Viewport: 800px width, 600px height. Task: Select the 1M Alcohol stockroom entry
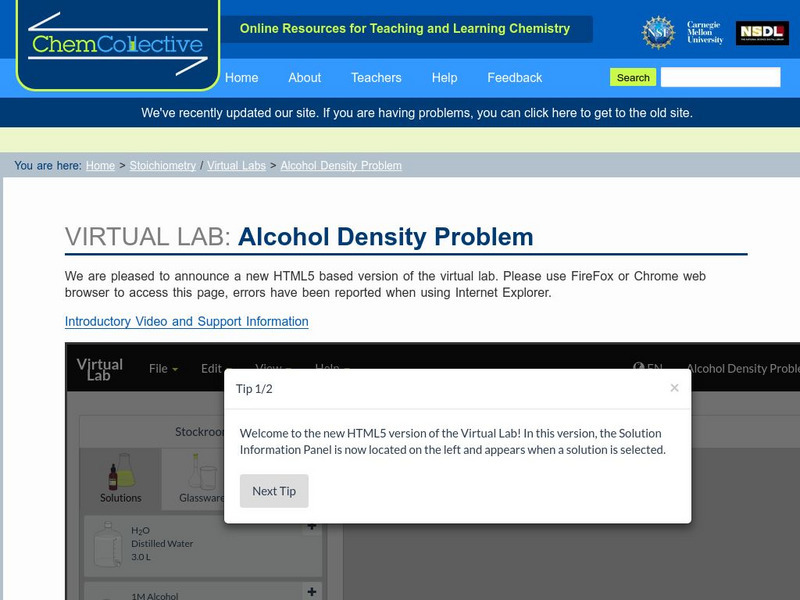203,592
